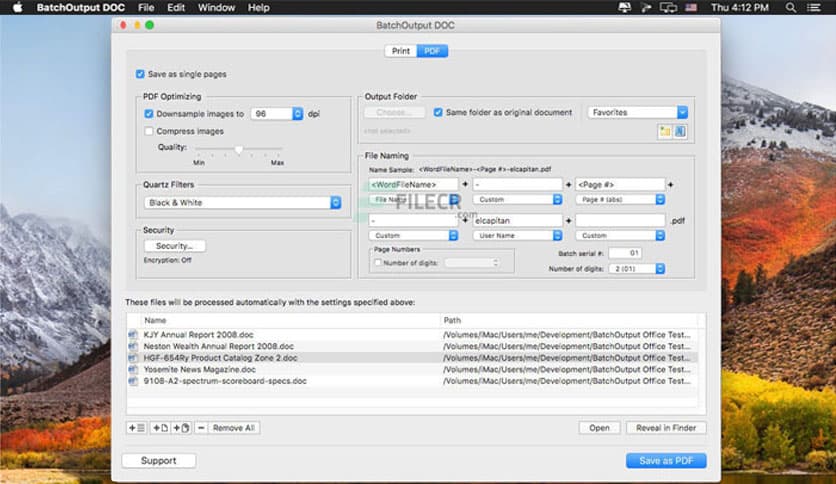This screenshot has width=836, height=484.
Task: Open the downsample dpi value dropdown
Action: [298, 114]
